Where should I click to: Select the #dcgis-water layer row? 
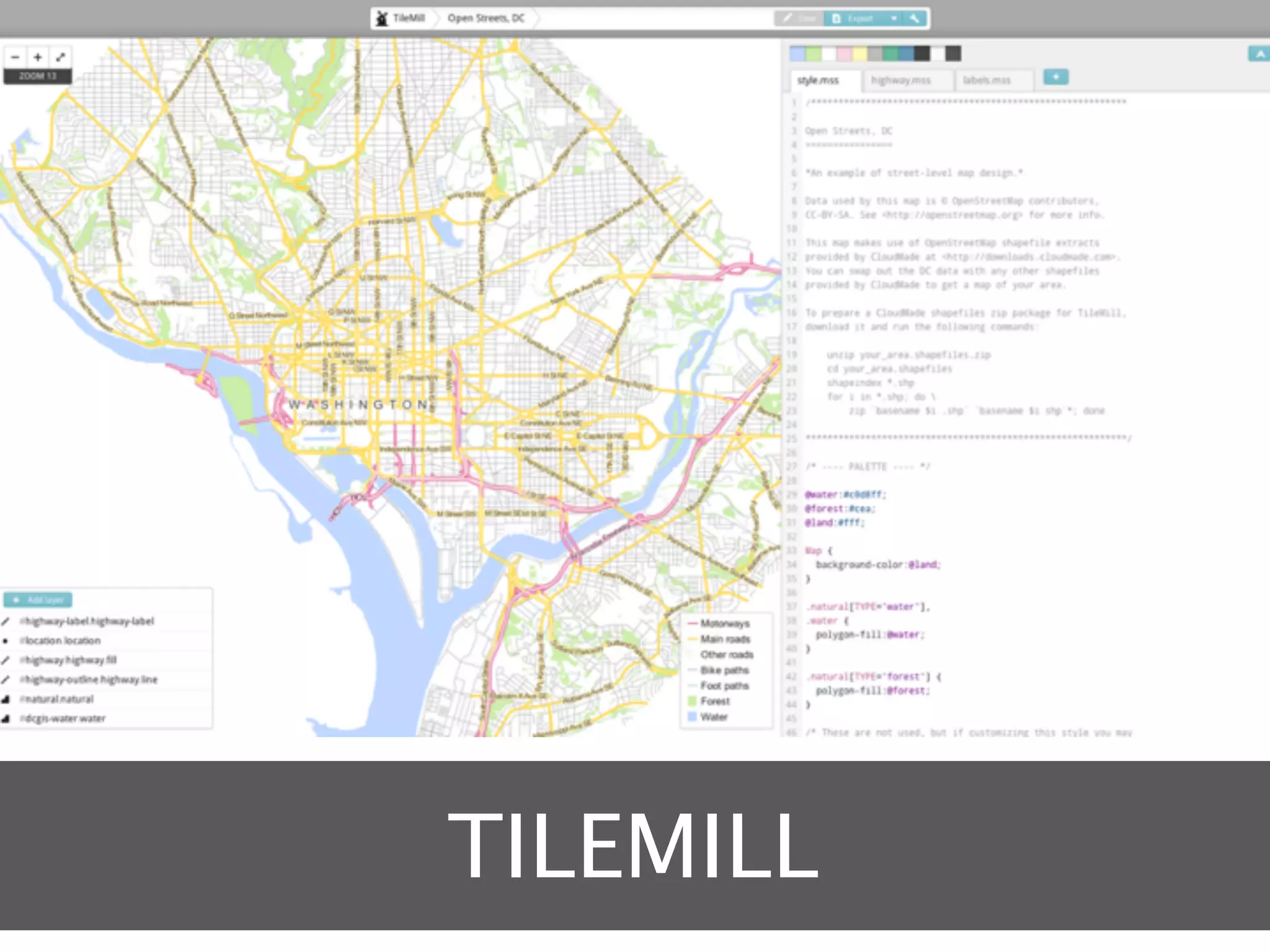(x=106, y=719)
